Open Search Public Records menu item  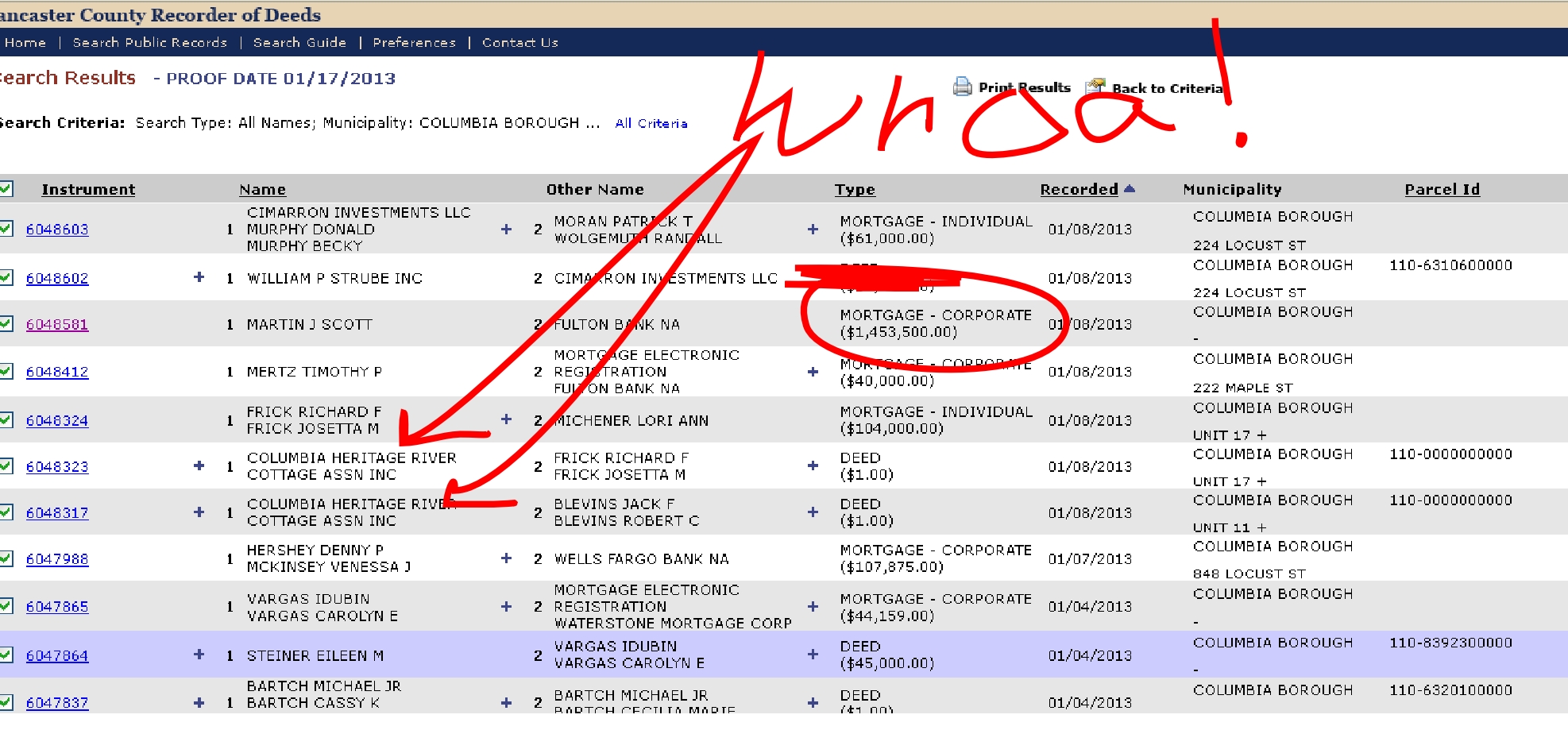tap(149, 42)
